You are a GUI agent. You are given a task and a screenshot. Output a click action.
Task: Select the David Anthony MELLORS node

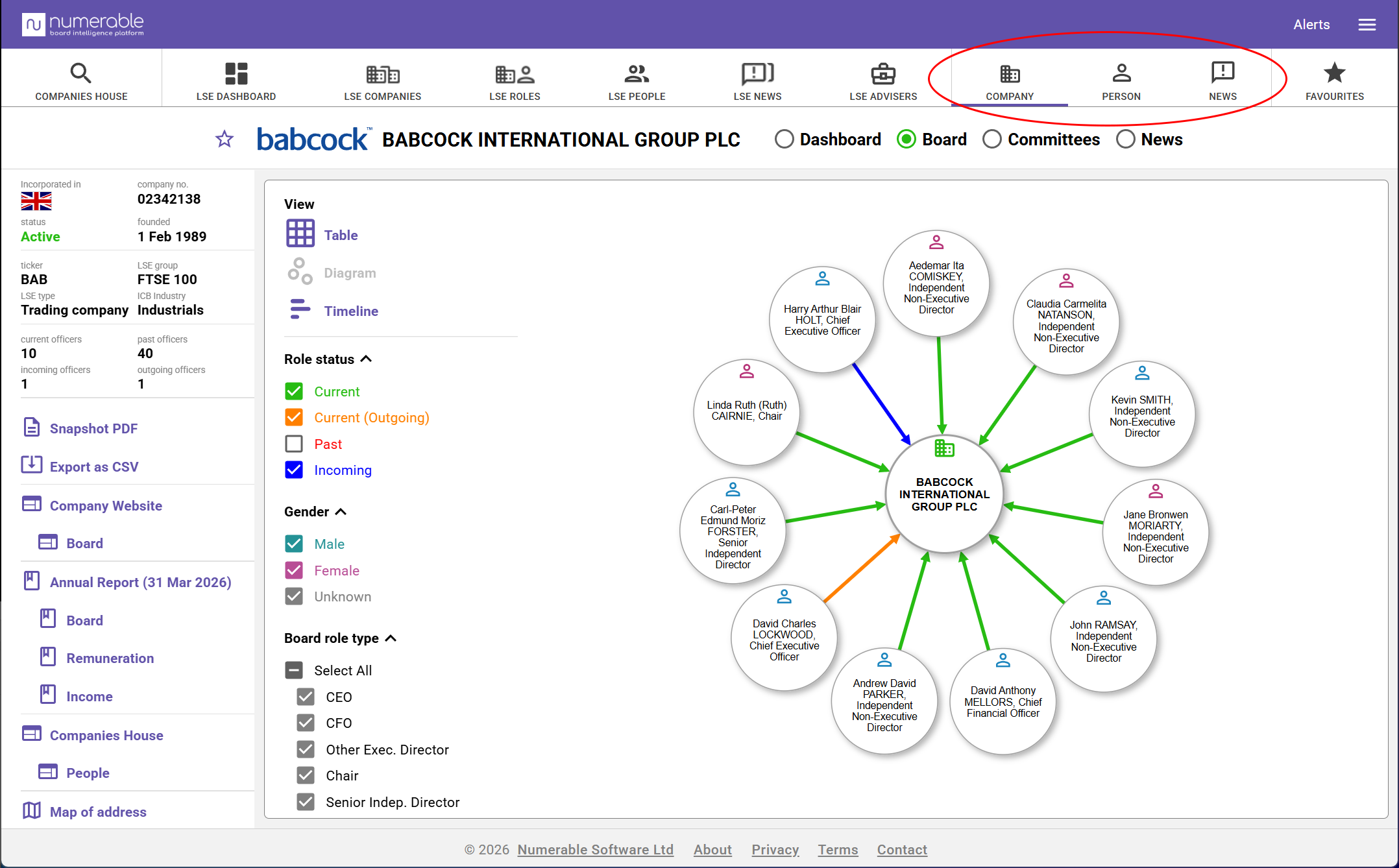click(x=1003, y=701)
